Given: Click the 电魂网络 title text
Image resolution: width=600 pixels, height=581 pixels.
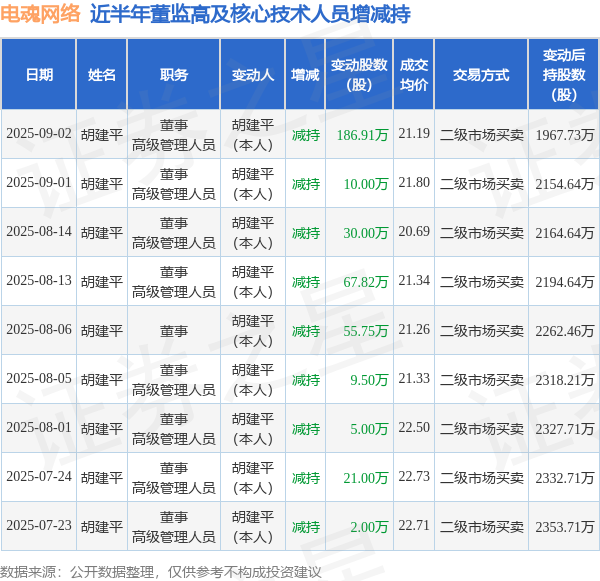Looking at the screenshot, I should click(x=41, y=14).
